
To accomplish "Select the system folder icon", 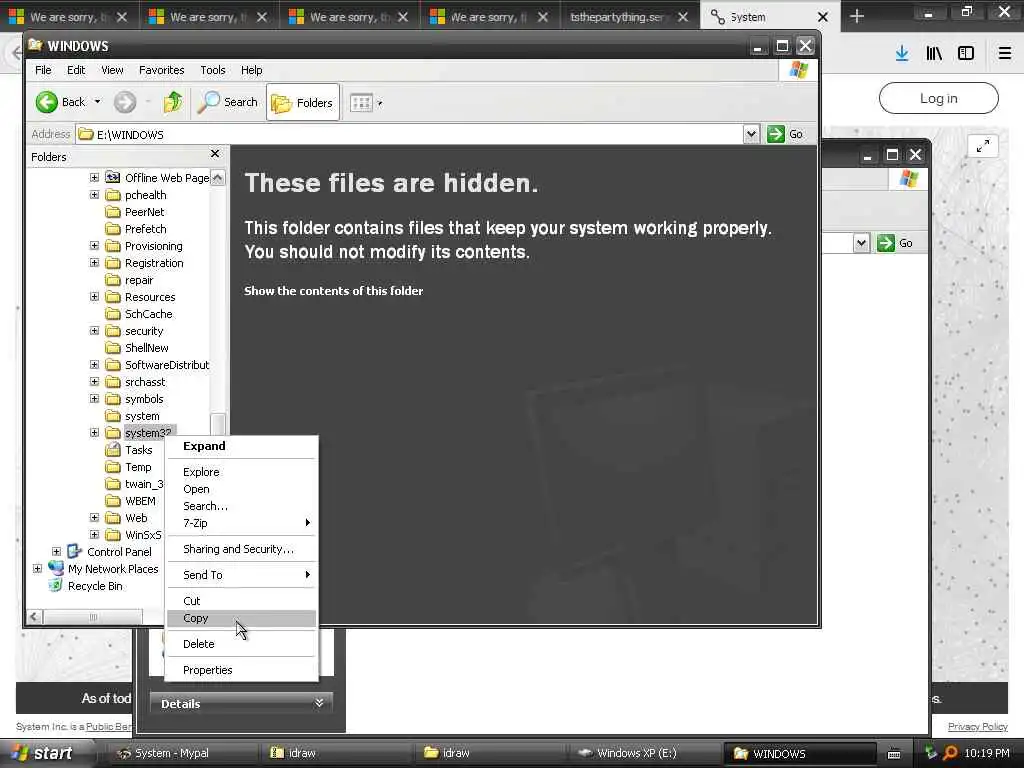I will click(113, 415).
